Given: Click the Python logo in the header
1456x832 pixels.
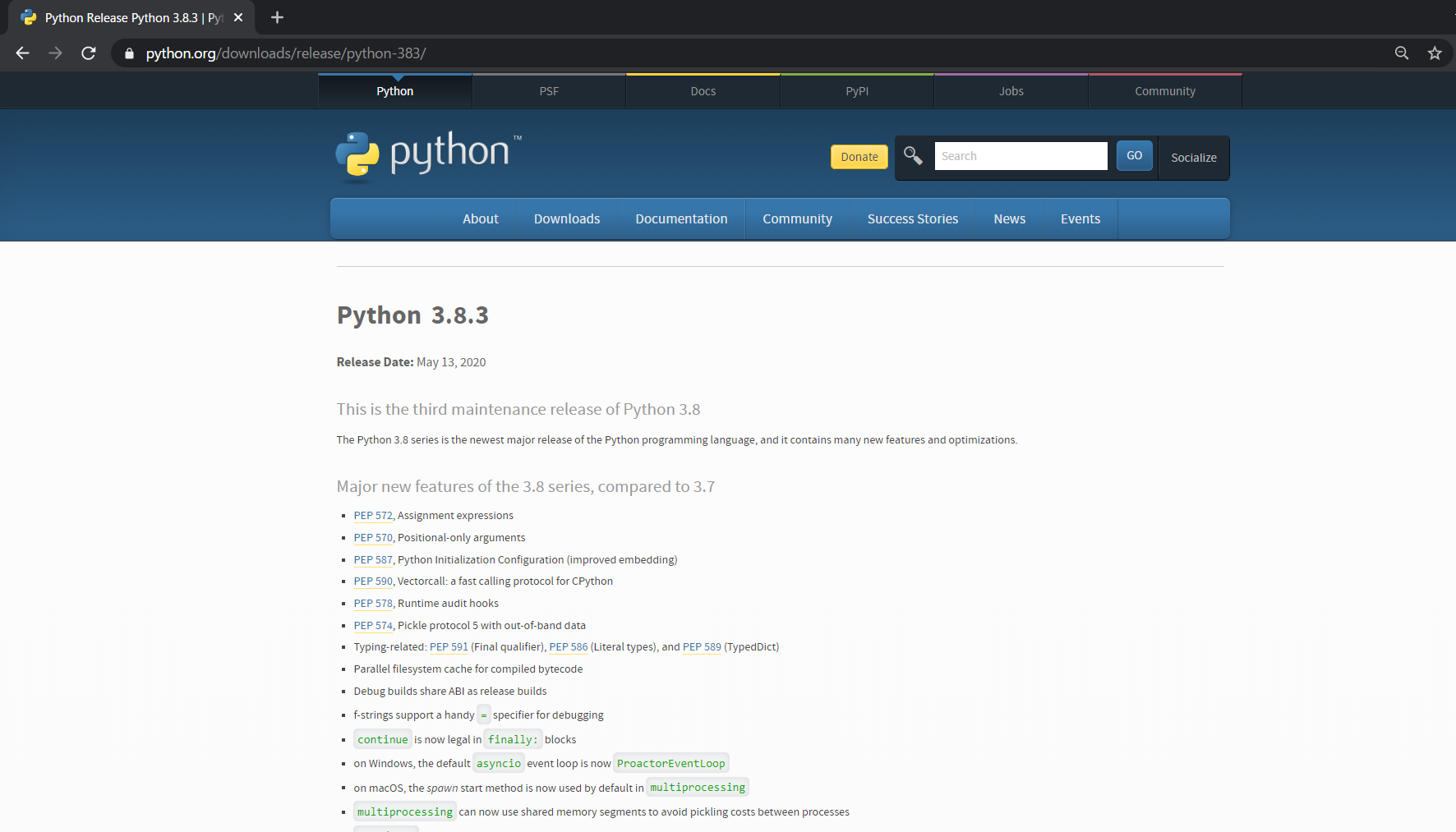Looking at the screenshot, I should coord(427,155).
